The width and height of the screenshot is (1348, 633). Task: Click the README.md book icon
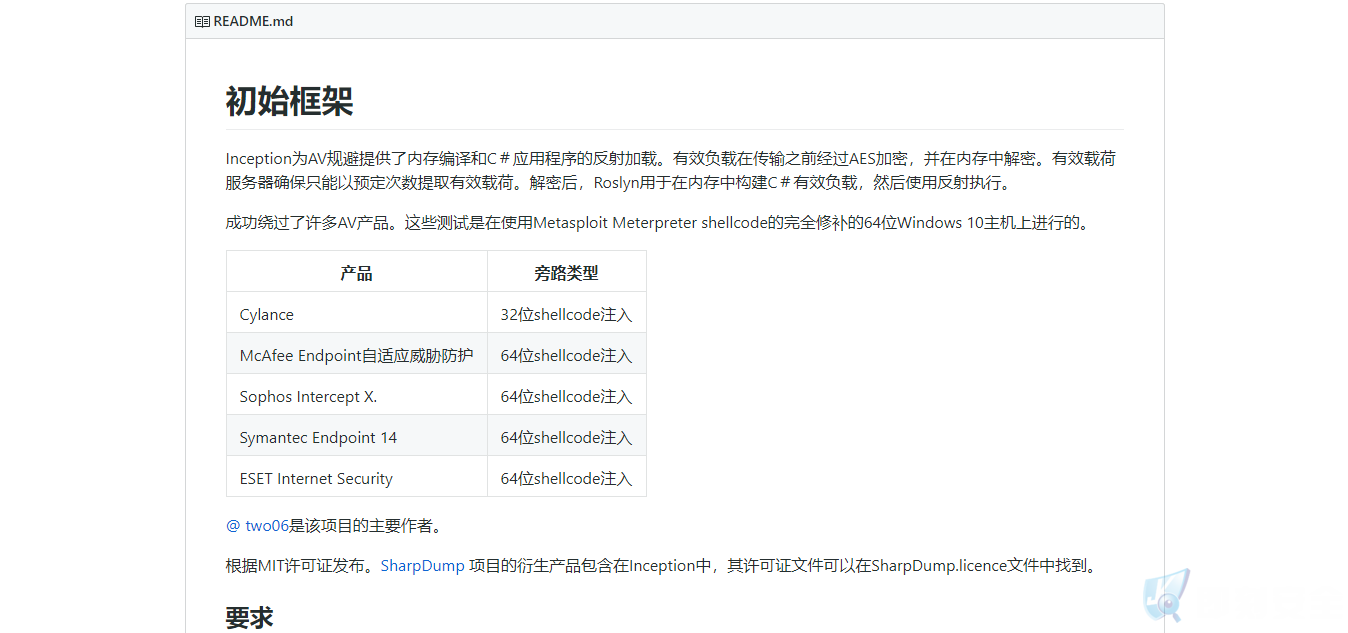pos(202,21)
